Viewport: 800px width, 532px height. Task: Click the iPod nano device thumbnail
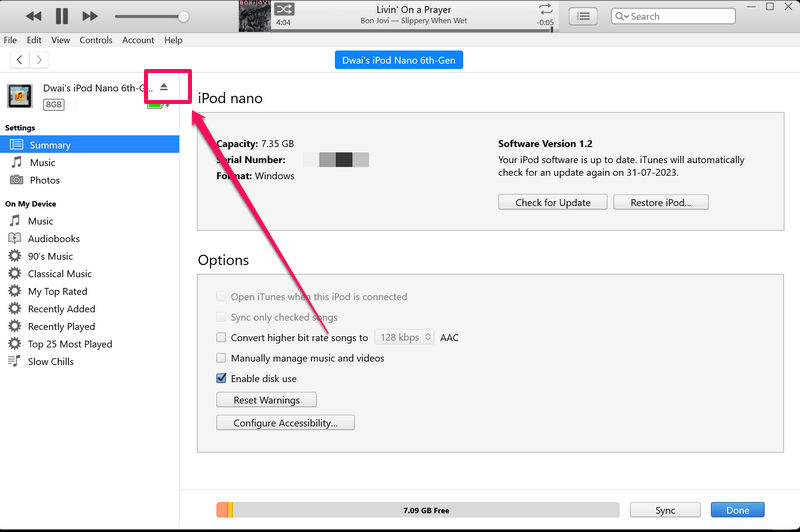coord(20,96)
